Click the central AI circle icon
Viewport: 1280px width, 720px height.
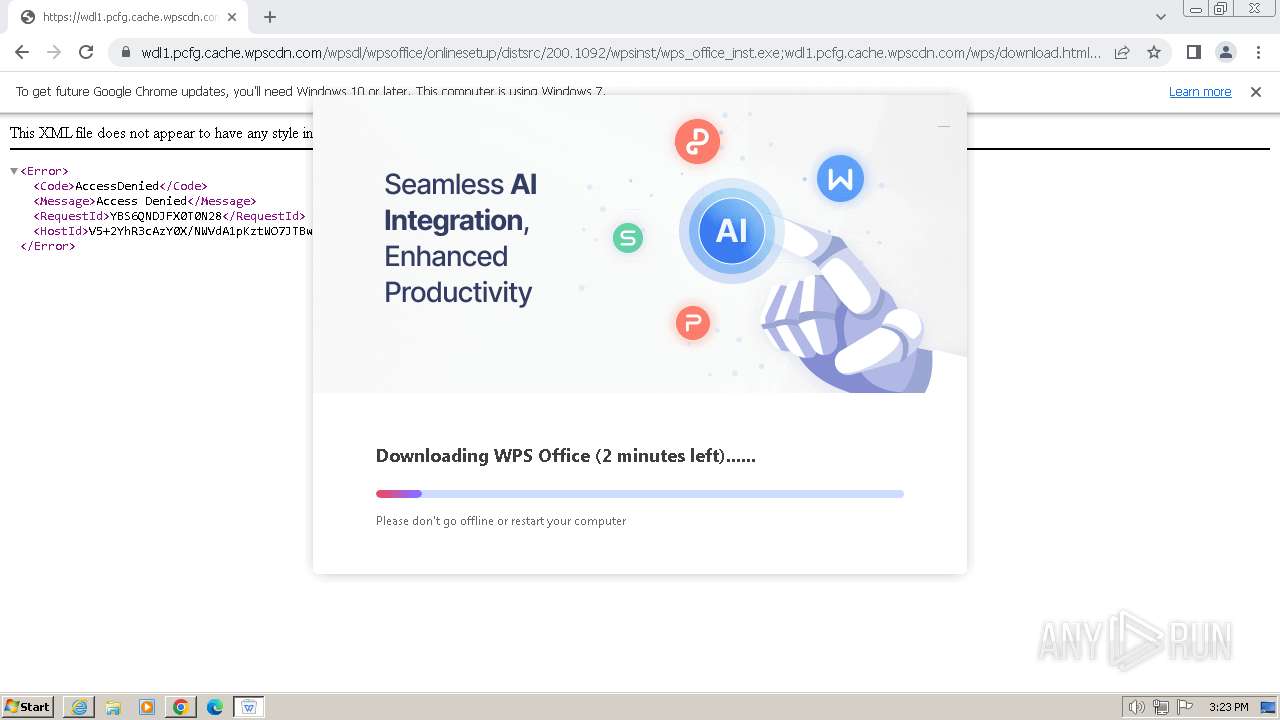(731, 231)
